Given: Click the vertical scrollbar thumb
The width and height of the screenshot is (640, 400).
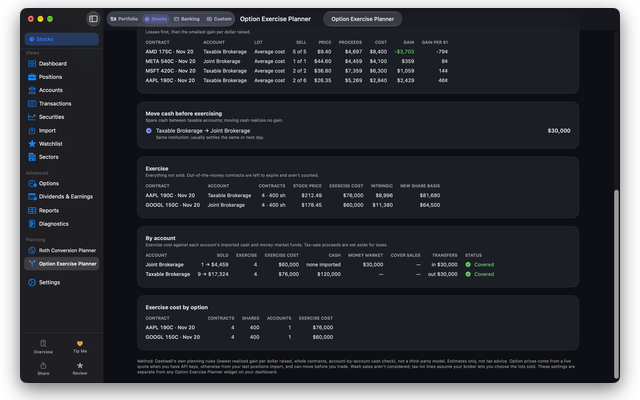Looking at the screenshot, I should tap(616, 284).
